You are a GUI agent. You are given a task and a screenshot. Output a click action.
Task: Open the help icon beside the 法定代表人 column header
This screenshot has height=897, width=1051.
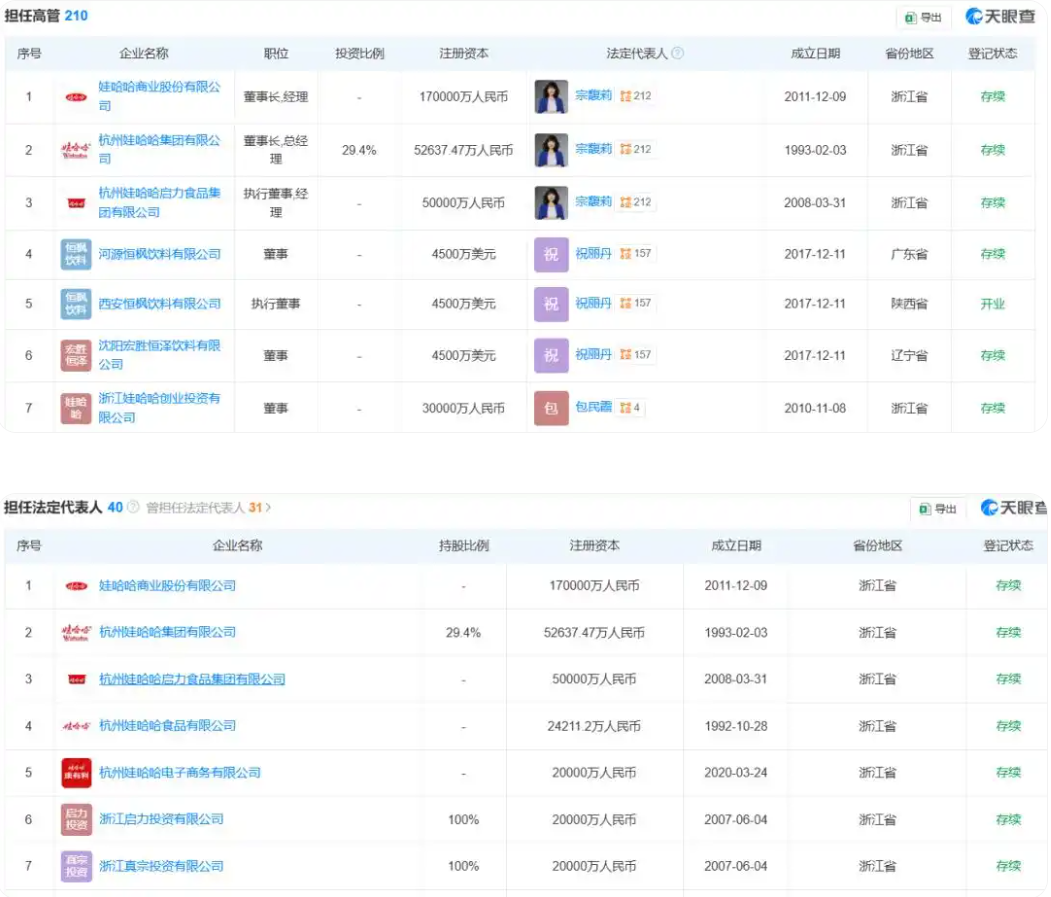click(x=678, y=53)
